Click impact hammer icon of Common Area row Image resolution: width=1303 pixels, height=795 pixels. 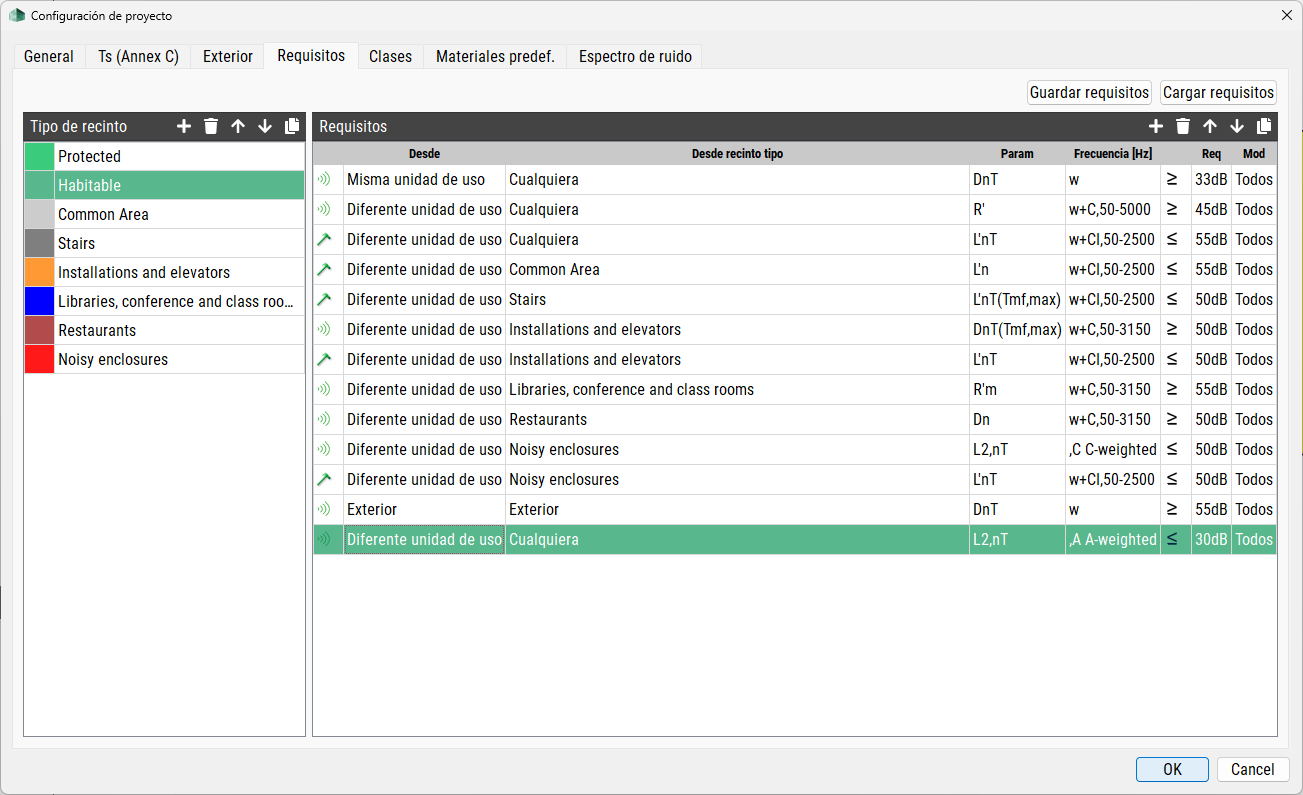click(x=324, y=270)
